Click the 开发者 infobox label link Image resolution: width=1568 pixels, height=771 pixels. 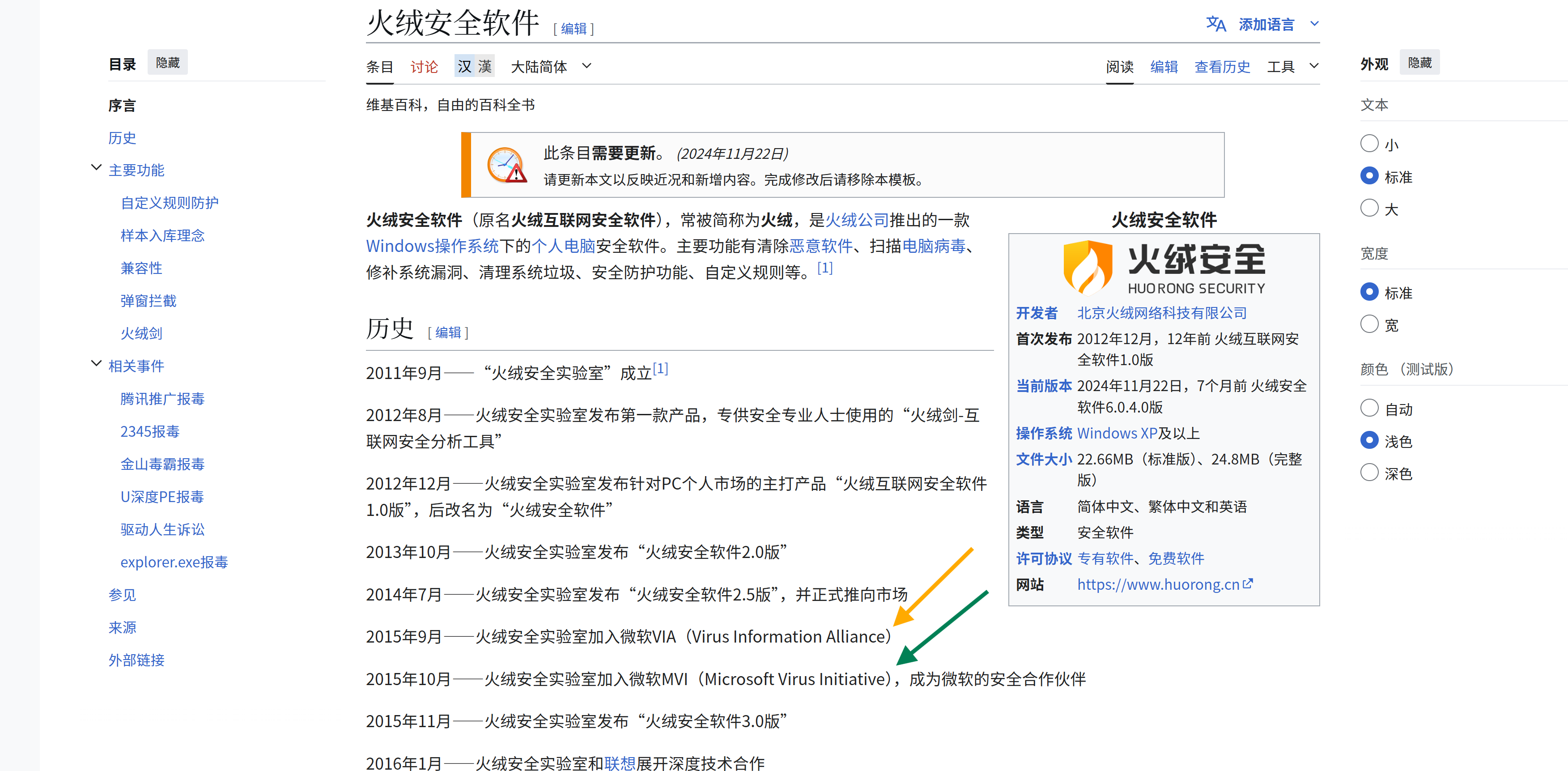[1037, 312]
